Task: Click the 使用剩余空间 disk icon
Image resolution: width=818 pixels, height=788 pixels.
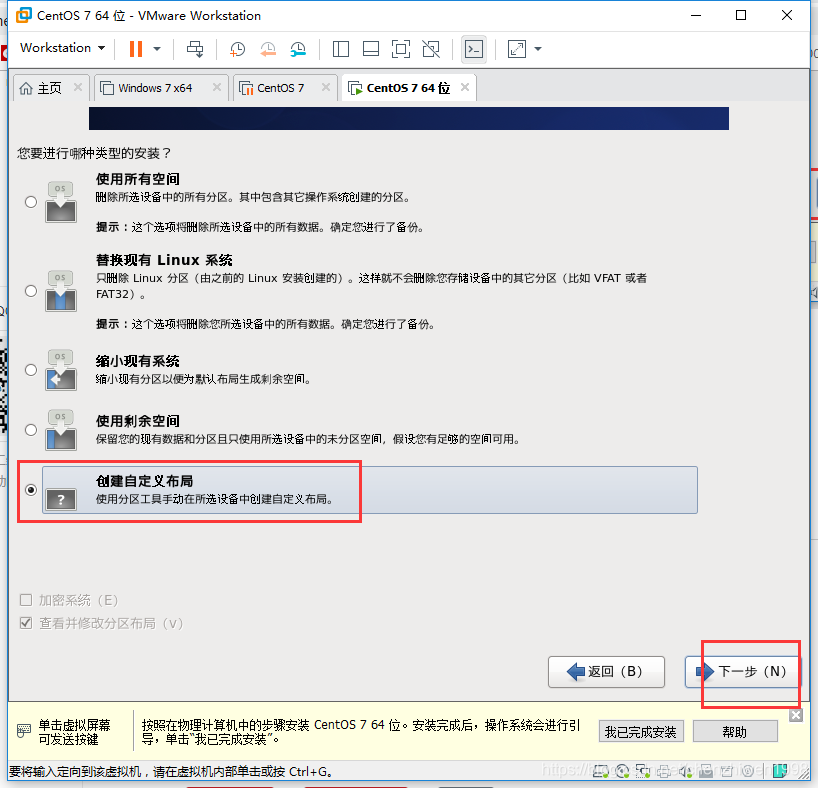Action: 61,430
